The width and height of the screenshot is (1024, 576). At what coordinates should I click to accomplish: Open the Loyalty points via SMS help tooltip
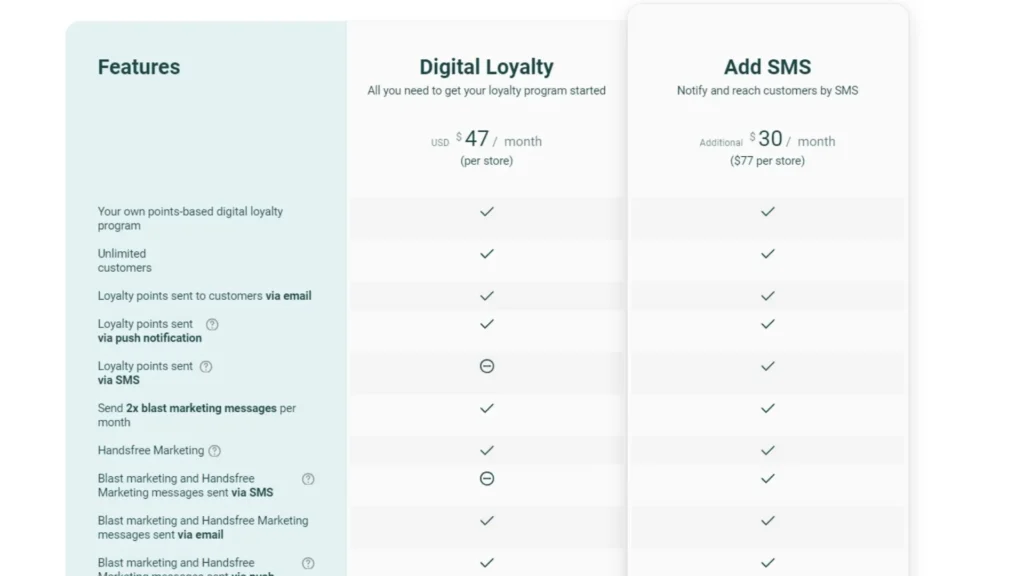205,366
